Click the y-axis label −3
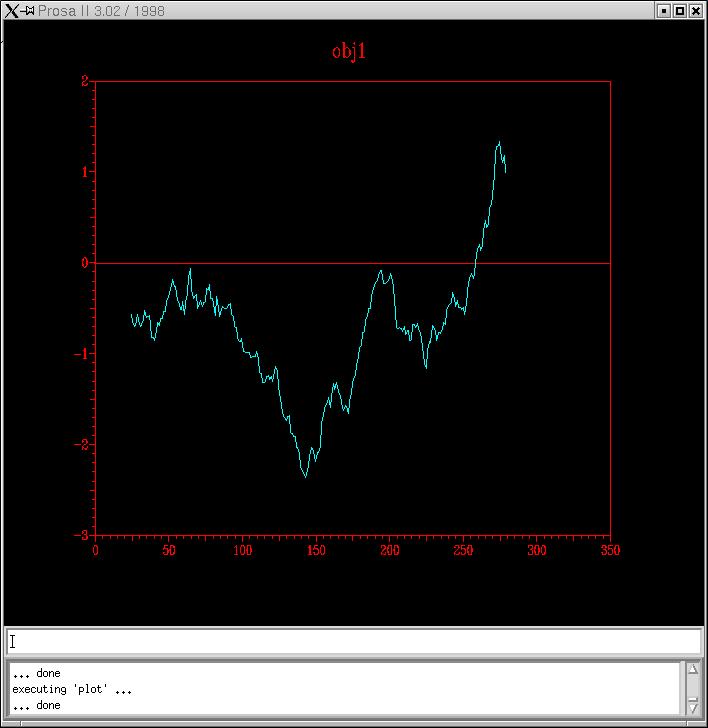This screenshot has width=708, height=728. pos(82,535)
